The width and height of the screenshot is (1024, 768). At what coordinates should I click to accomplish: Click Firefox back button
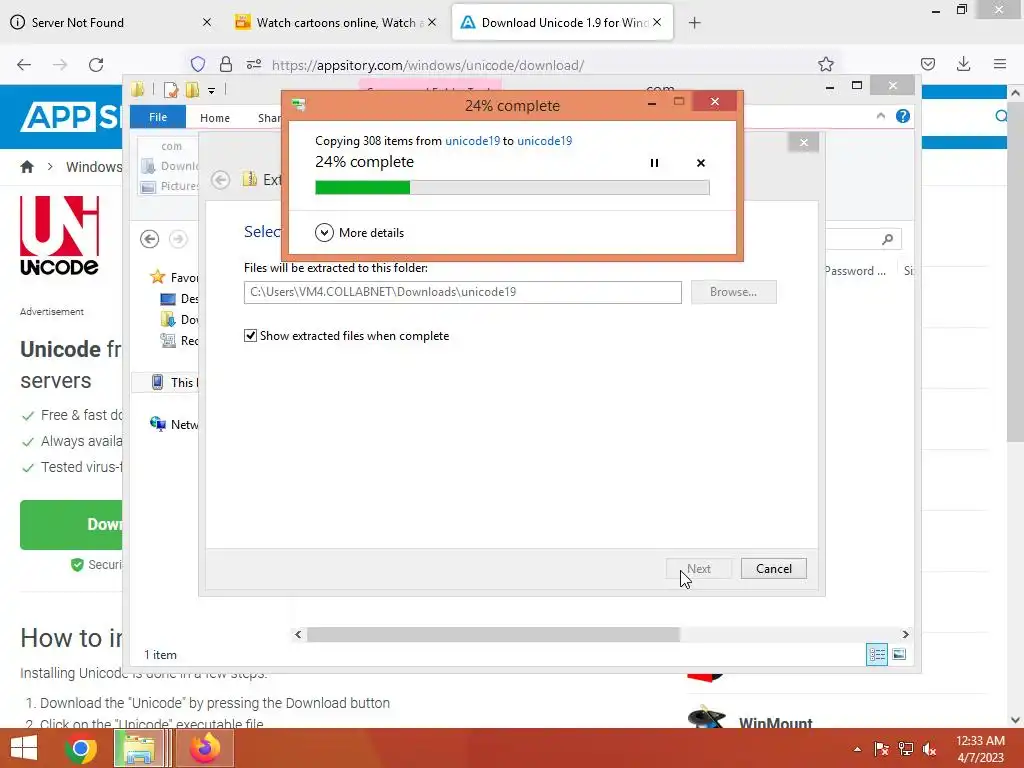click(x=24, y=65)
